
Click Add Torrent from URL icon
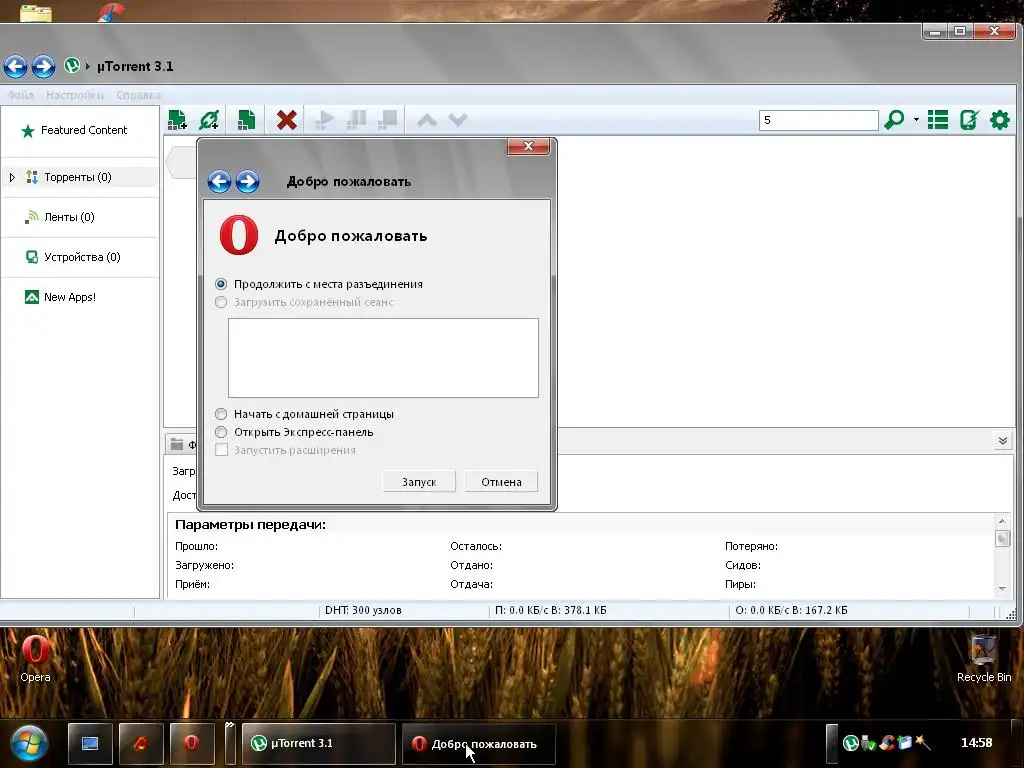(x=209, y=120)
